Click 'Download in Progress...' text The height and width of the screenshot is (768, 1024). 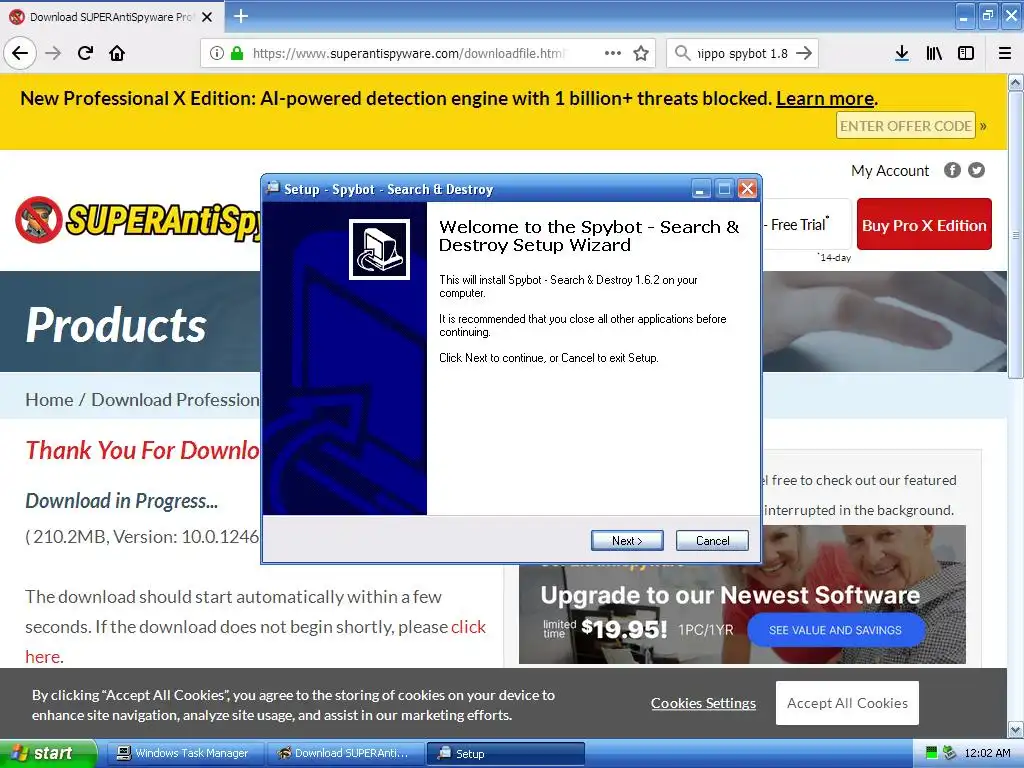click(x=121, y=501)
